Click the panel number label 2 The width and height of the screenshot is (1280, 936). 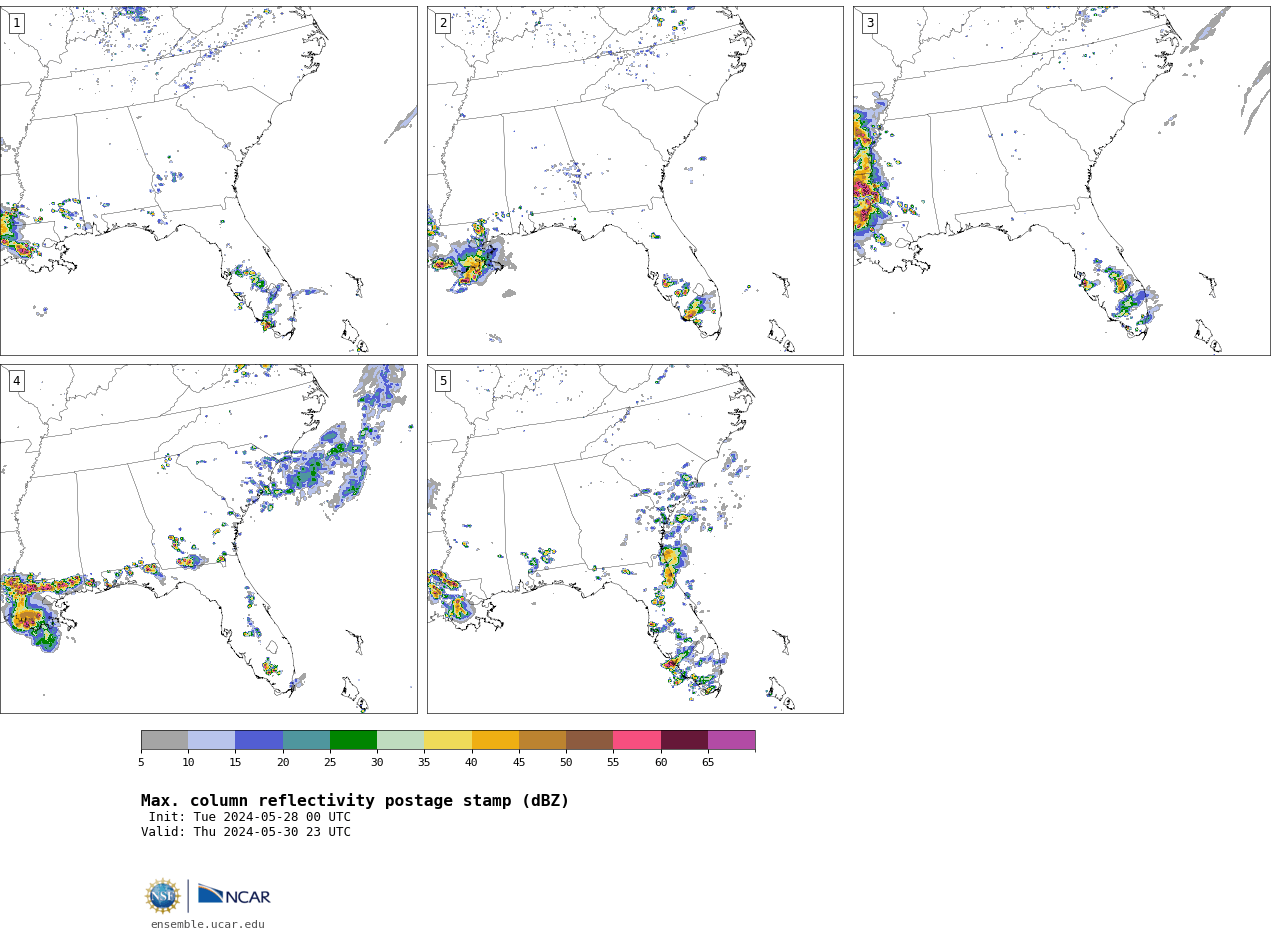[443, 23]
